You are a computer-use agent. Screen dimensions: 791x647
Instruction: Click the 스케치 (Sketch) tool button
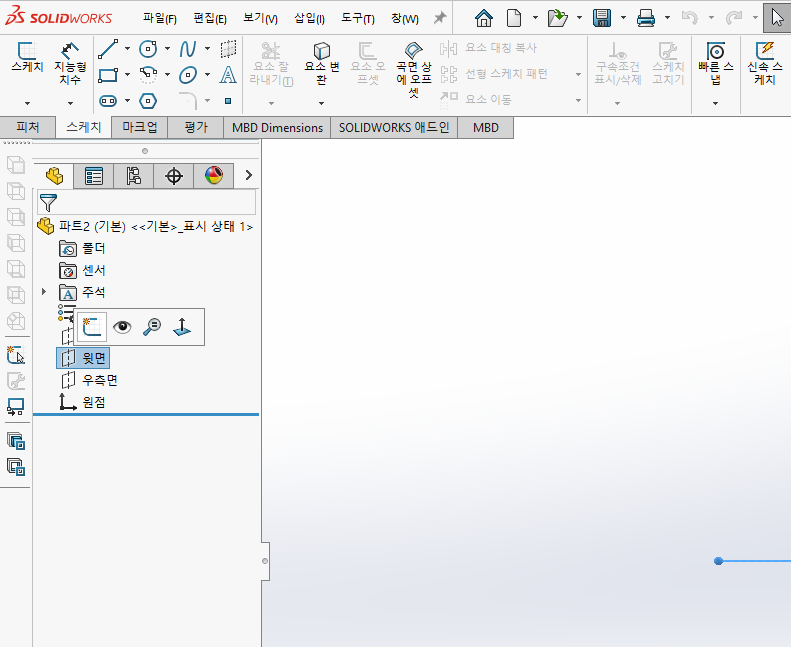tap(27, 57)
